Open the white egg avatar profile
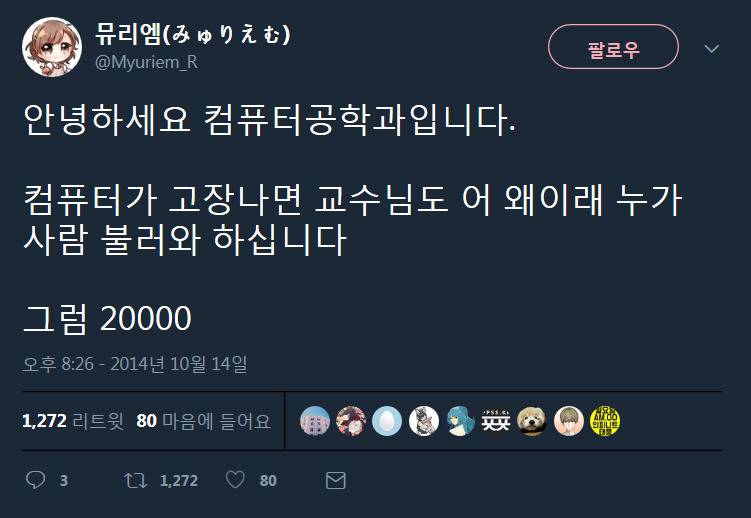This screenshot has width=751, height=518. pos(387,421)
